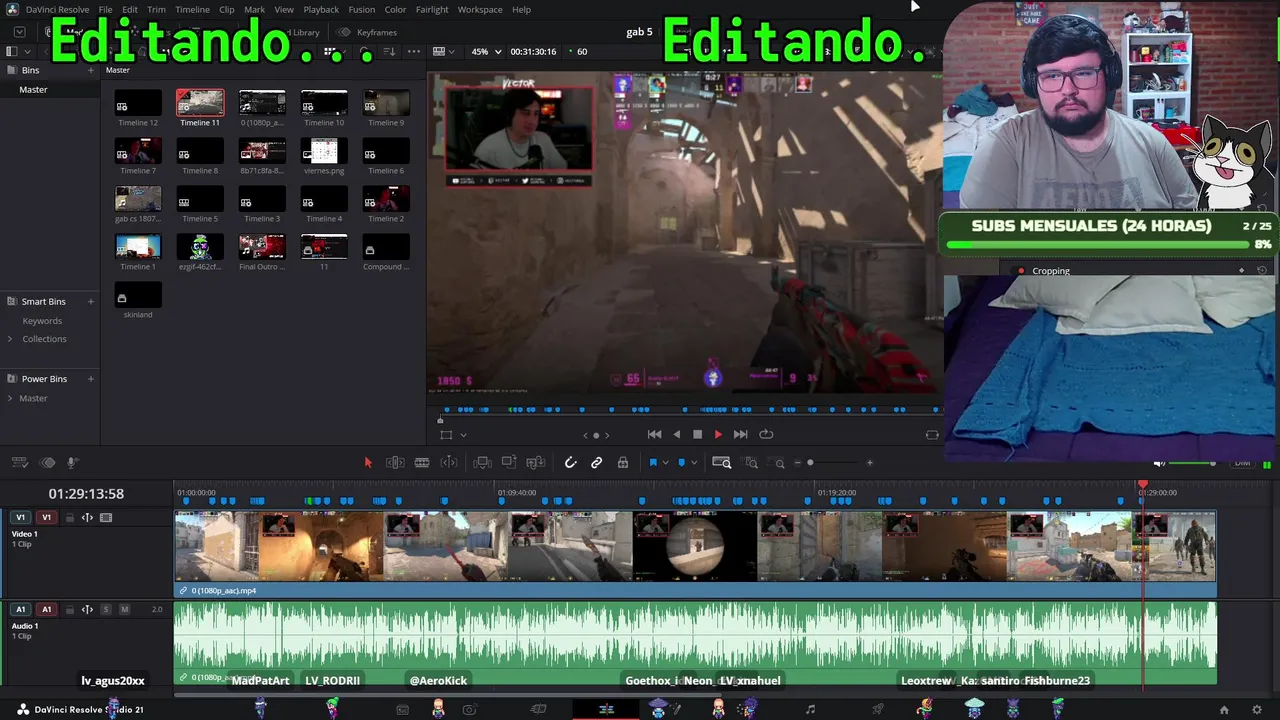Play timeline in reverse

677,434
